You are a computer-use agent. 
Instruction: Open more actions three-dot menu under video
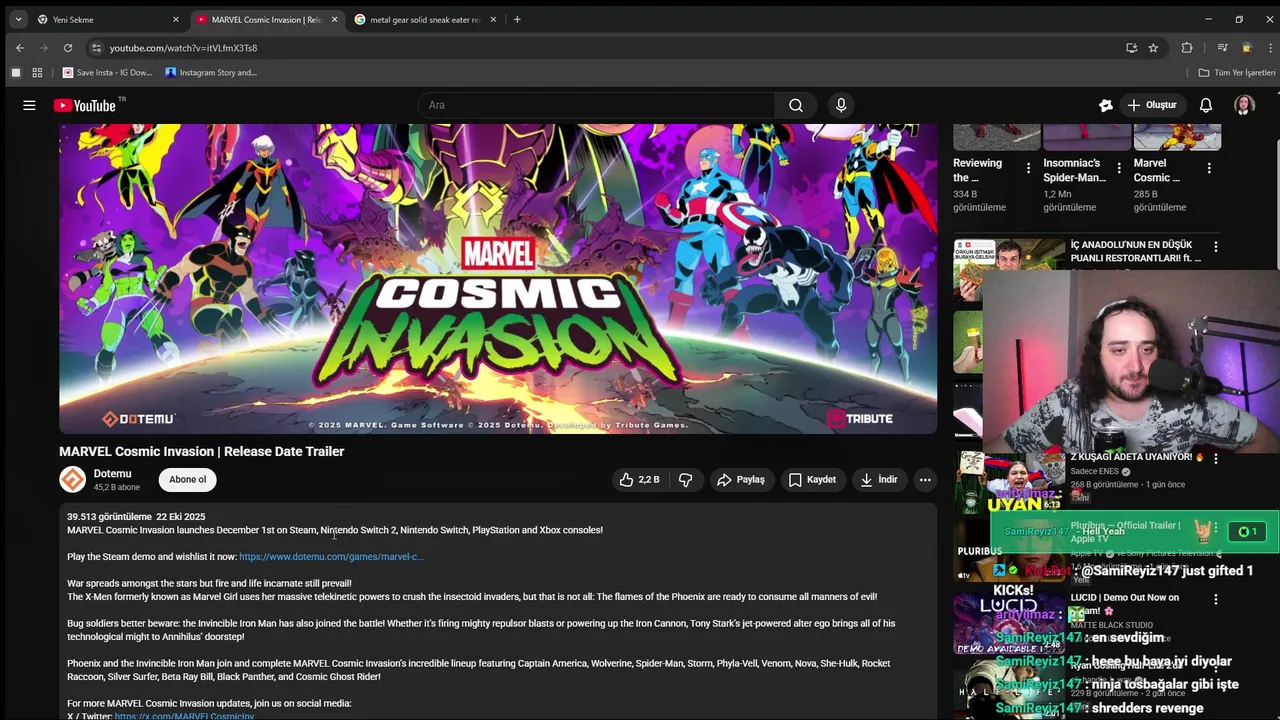925,480
